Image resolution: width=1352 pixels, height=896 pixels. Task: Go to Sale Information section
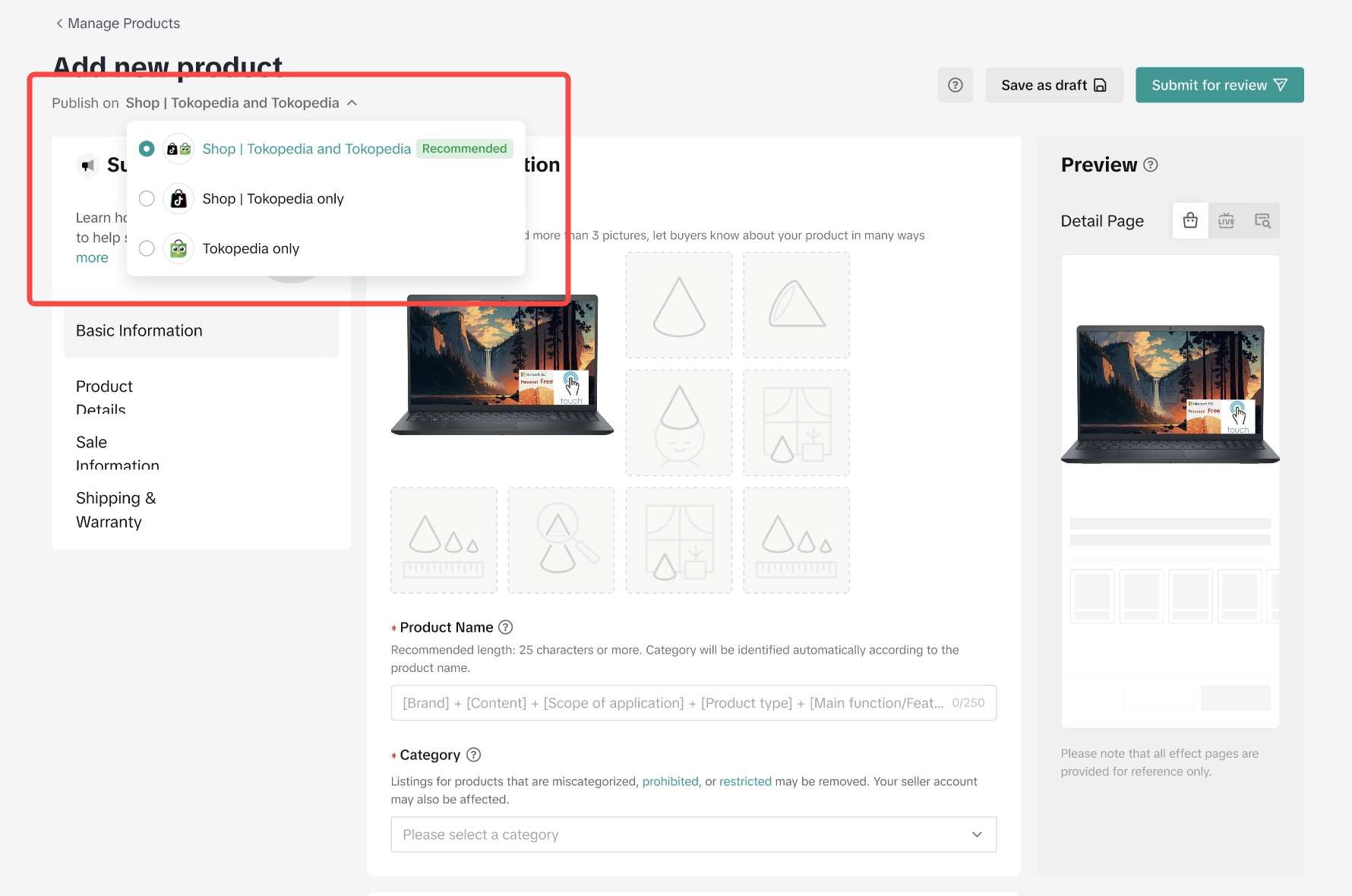(x=118, y=453)
